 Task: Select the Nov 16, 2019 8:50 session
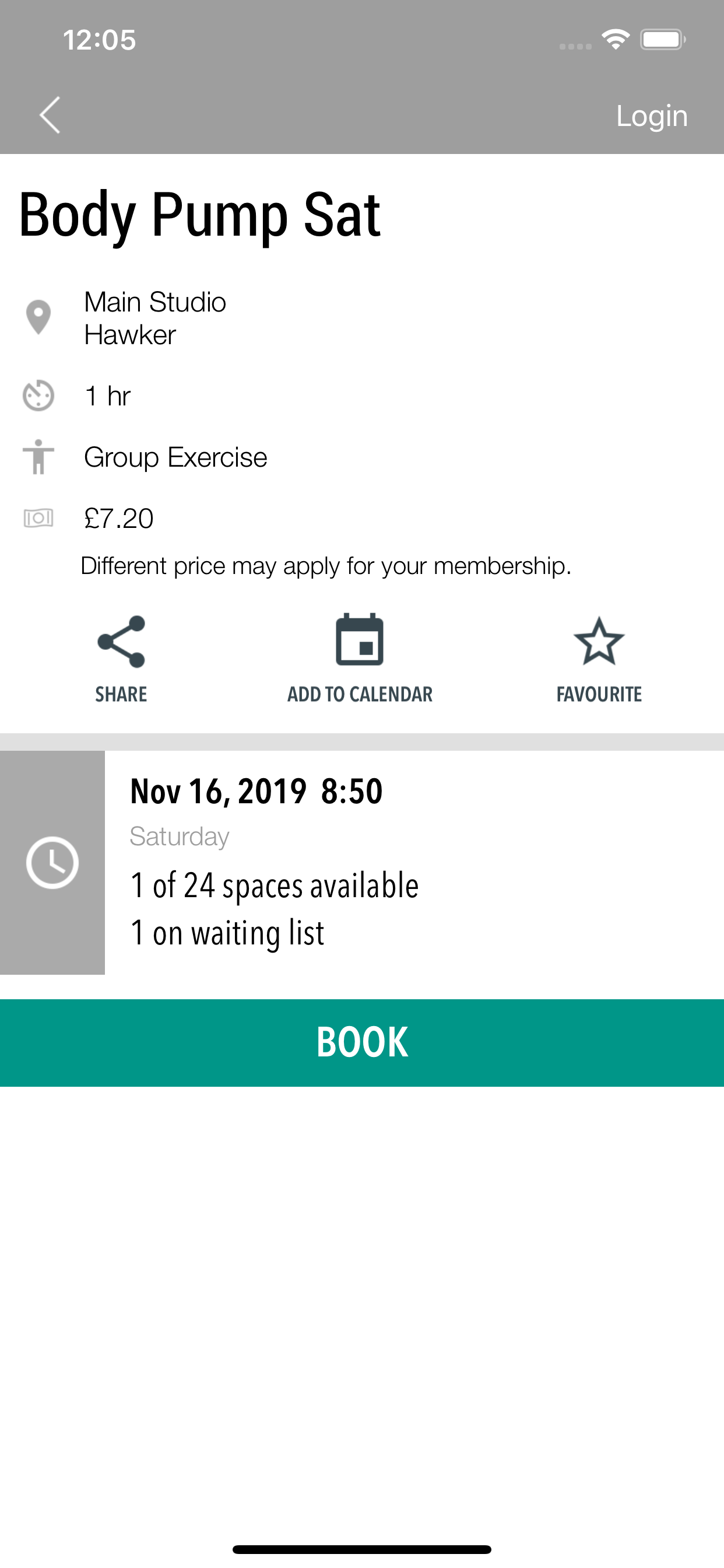coord(256,792)
